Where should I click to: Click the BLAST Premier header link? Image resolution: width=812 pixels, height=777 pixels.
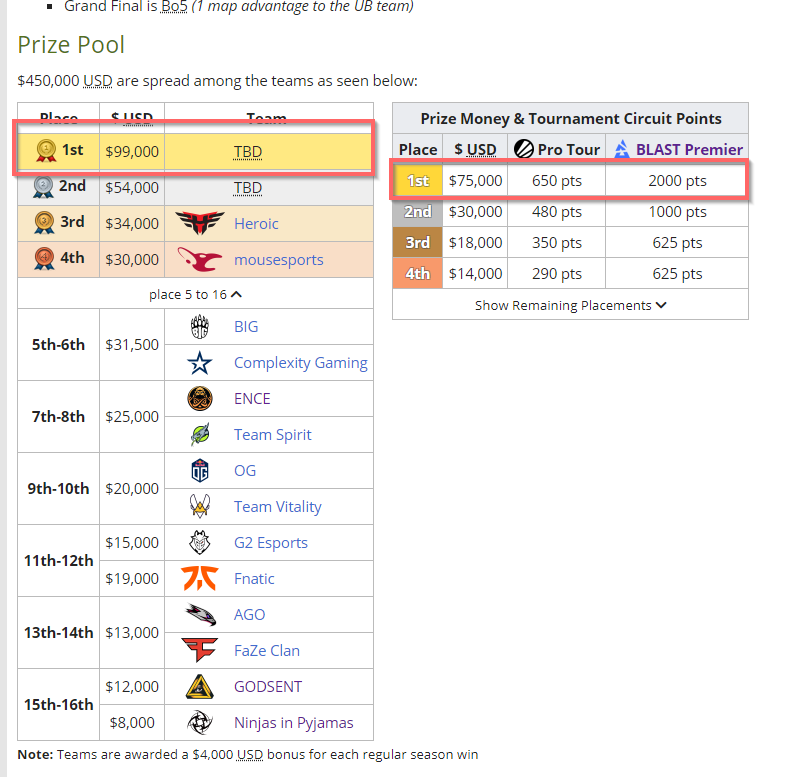(689, 149)
